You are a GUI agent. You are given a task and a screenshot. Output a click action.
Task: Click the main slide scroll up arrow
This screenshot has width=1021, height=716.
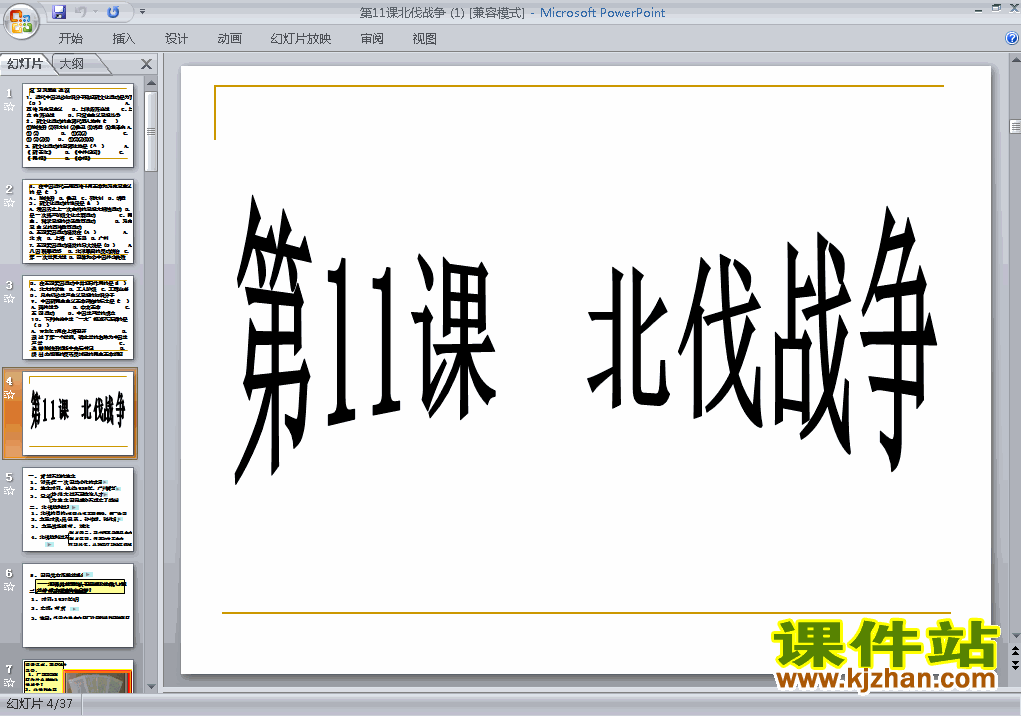pos(1015,61)
